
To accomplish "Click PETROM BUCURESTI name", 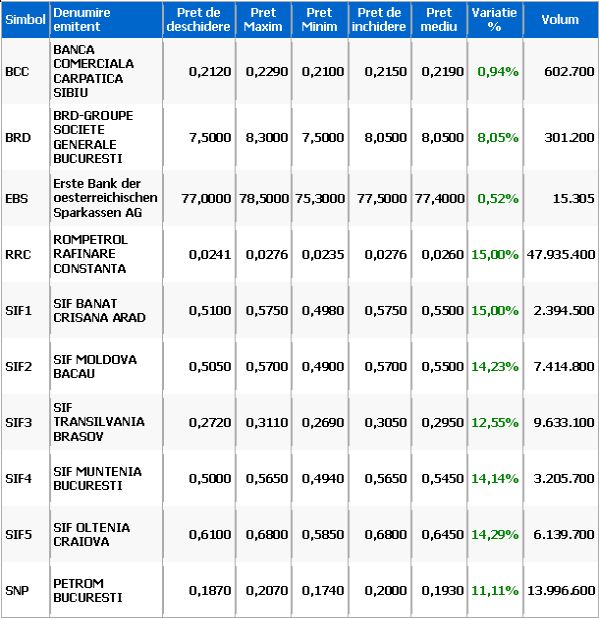I will [88, 591].
